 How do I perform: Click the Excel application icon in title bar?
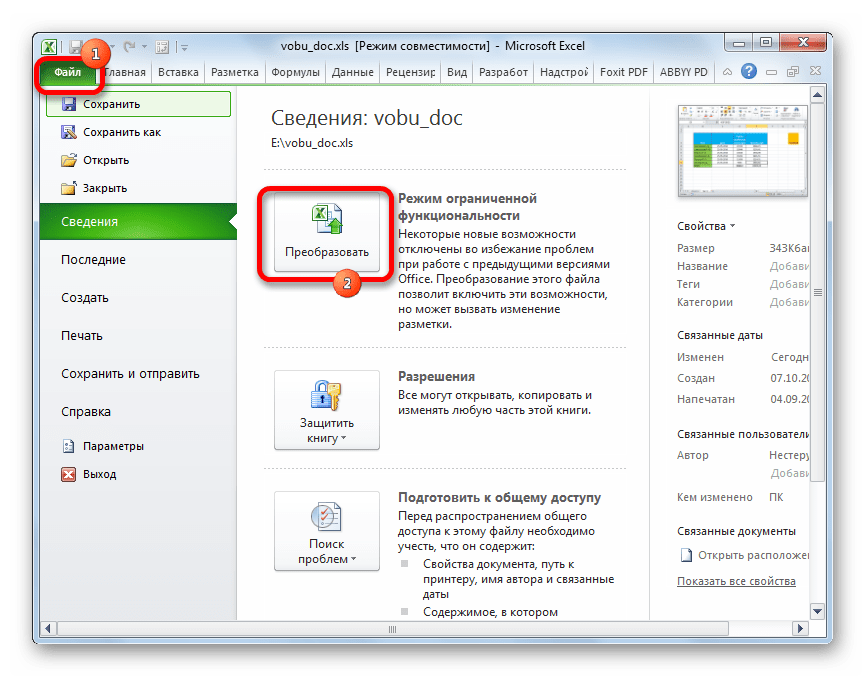[49, 47]
